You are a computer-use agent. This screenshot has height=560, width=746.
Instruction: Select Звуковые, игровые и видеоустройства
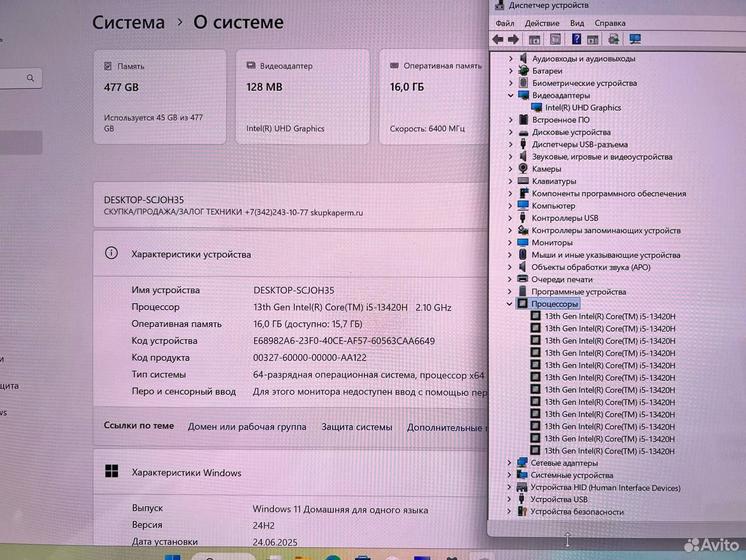tap(602, 157)
